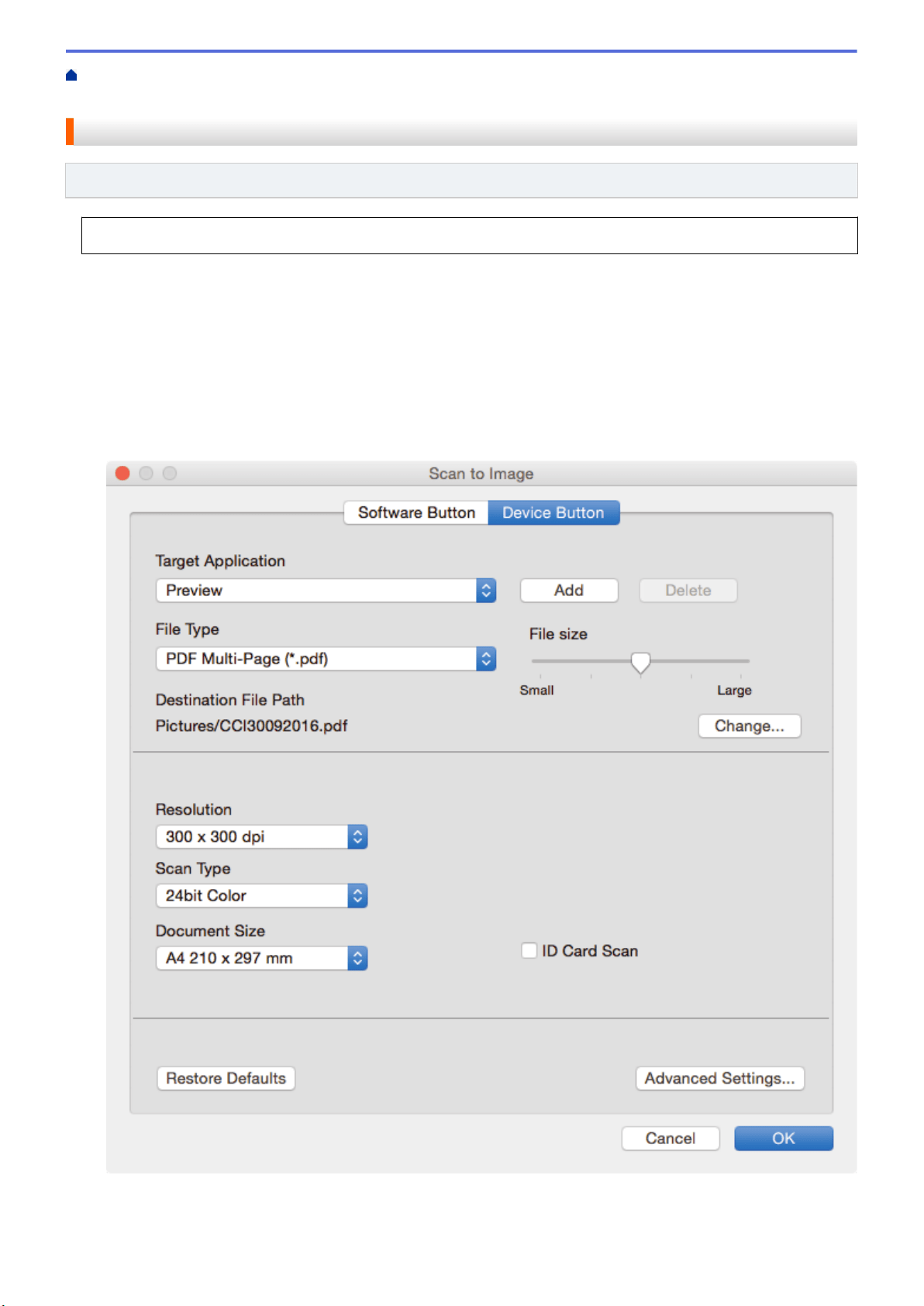The image size is (924, 1306).
Task: Adjust the File size slider handle
Action: [x=640, y=663]
